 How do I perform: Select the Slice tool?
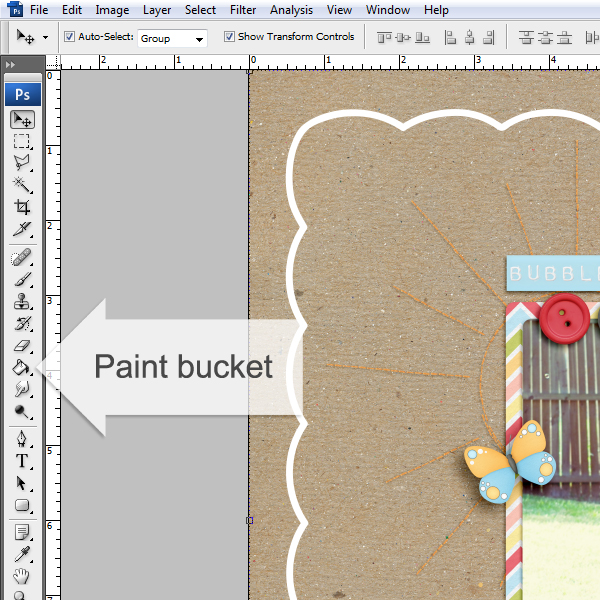(x=22, y=229)
